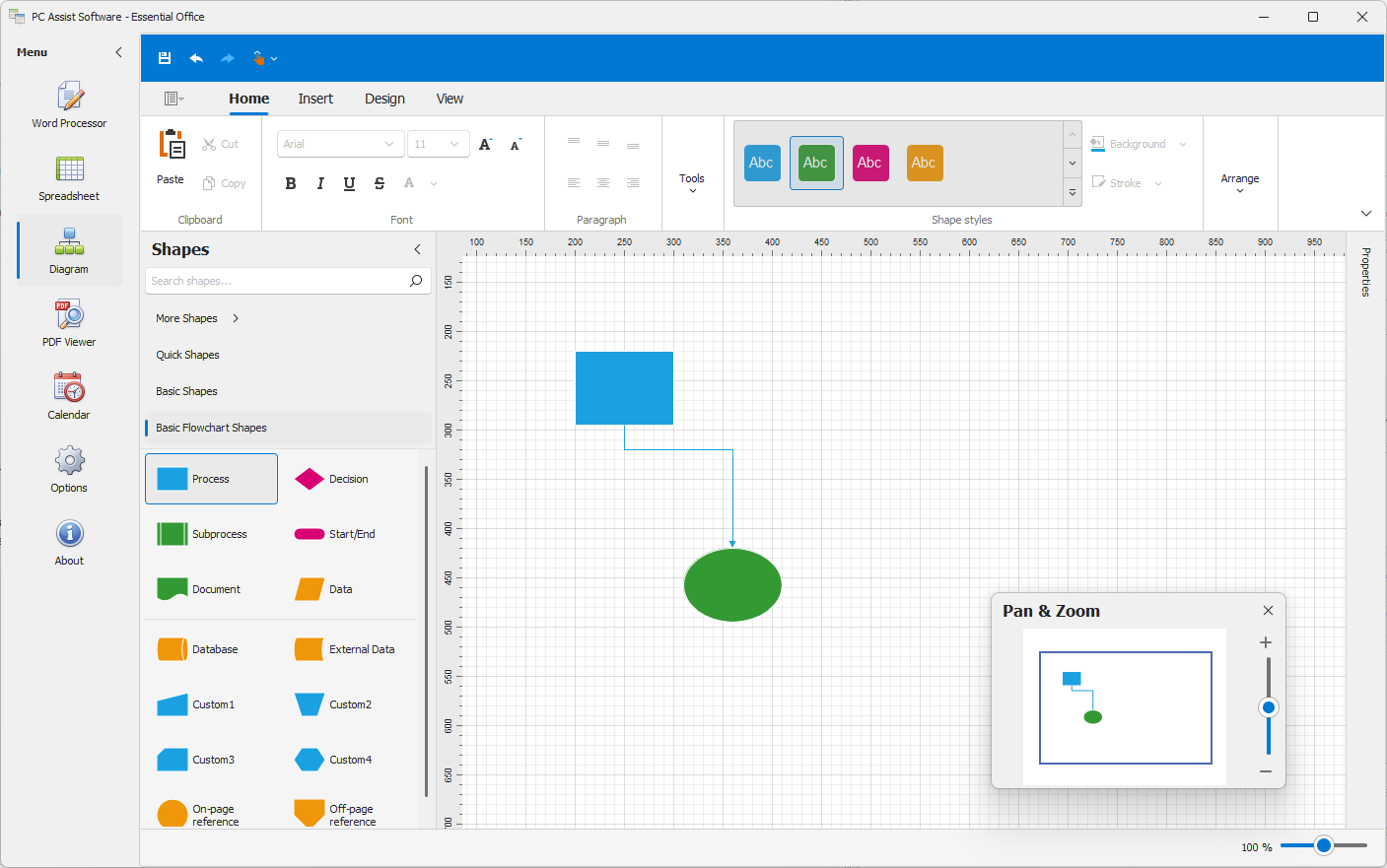Toggle Bold text formatting

tap(291, 183)
